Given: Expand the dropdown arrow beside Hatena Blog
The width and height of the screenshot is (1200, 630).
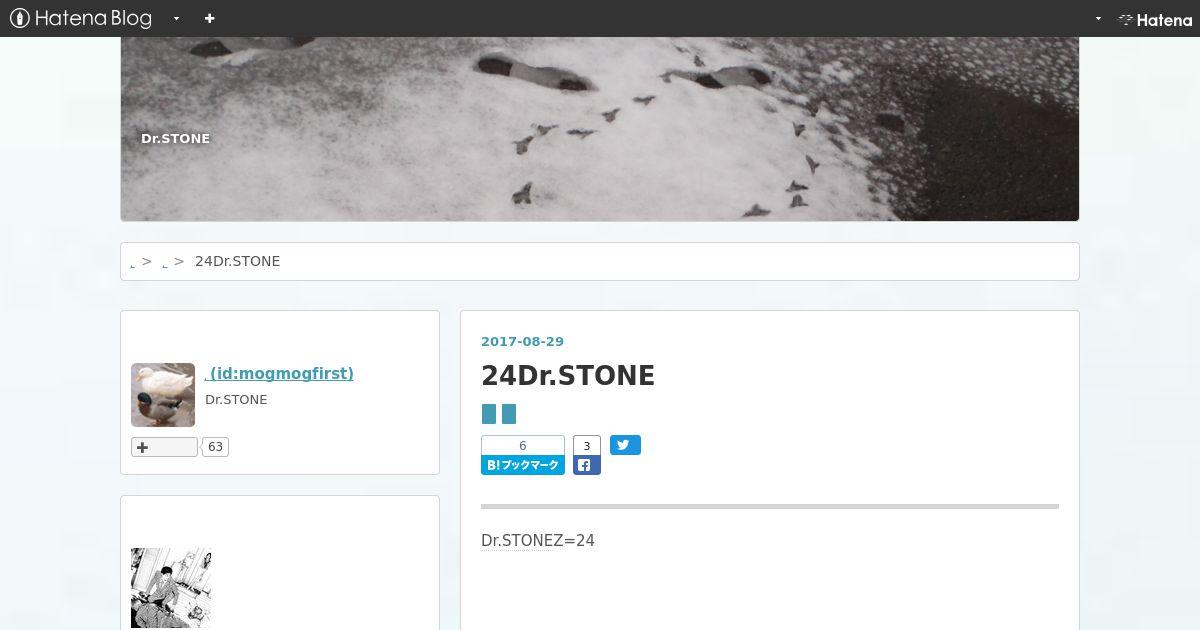Looking at the screenshot, I should pyautogui.click(x=176, y=18).
